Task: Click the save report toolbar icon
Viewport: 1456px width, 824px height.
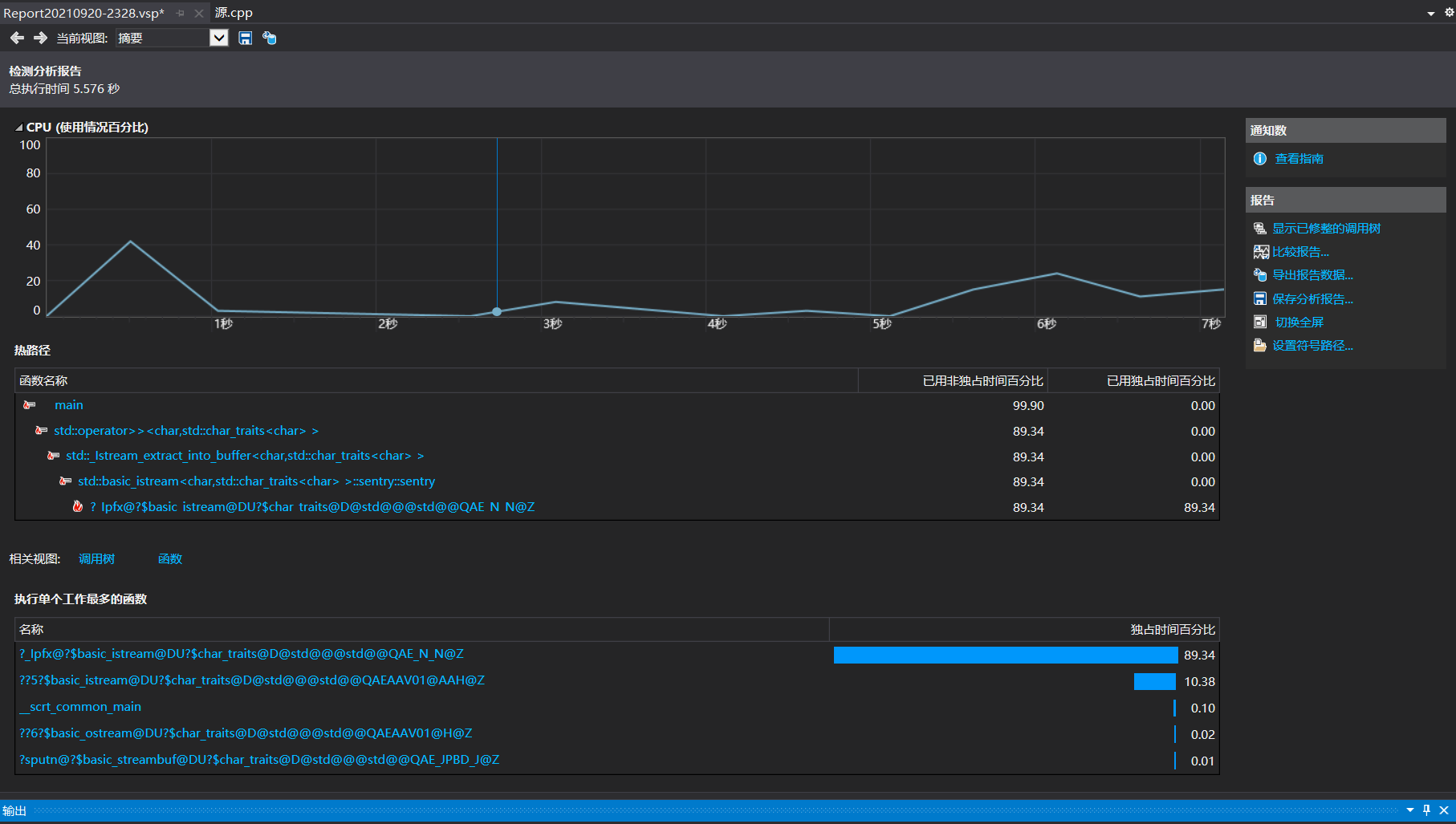Action: [246, 38]
